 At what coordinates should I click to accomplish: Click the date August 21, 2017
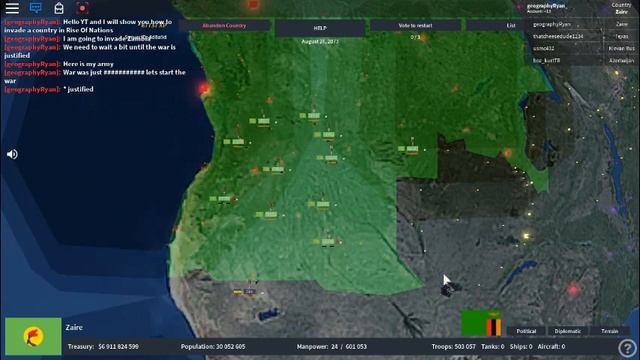click(320, 42)
